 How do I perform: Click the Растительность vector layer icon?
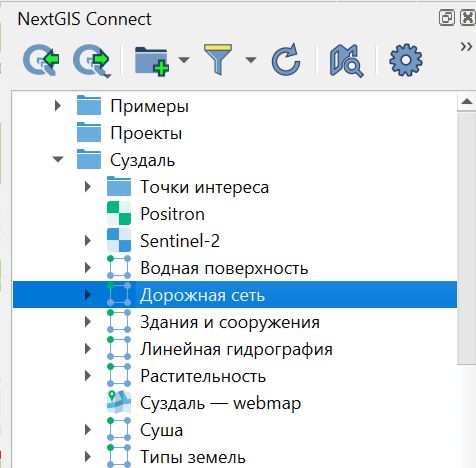[x=119, y=375]
